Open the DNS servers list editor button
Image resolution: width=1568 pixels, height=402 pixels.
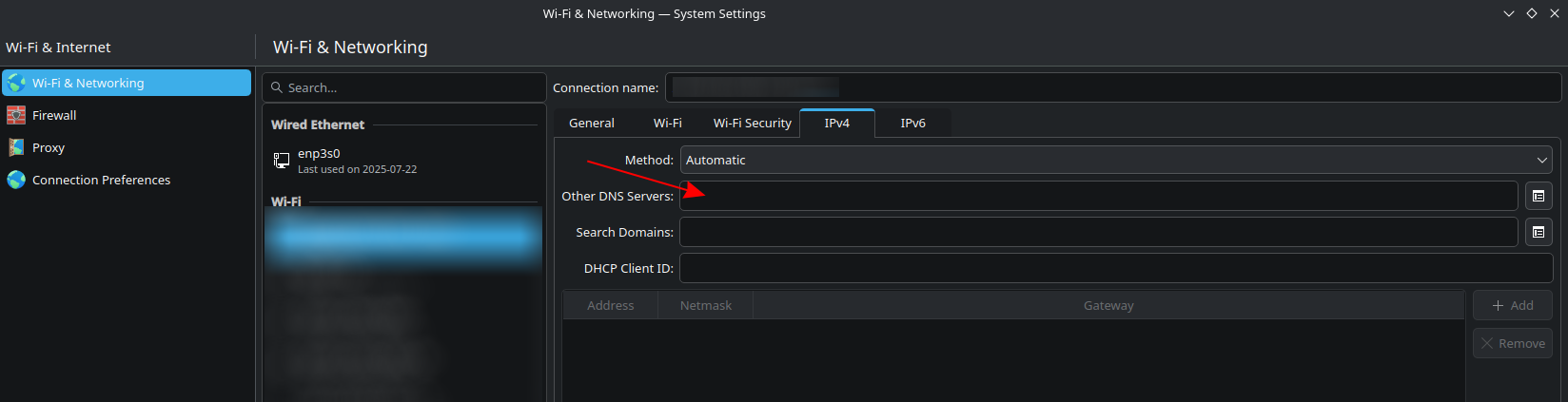point(1539,196)
